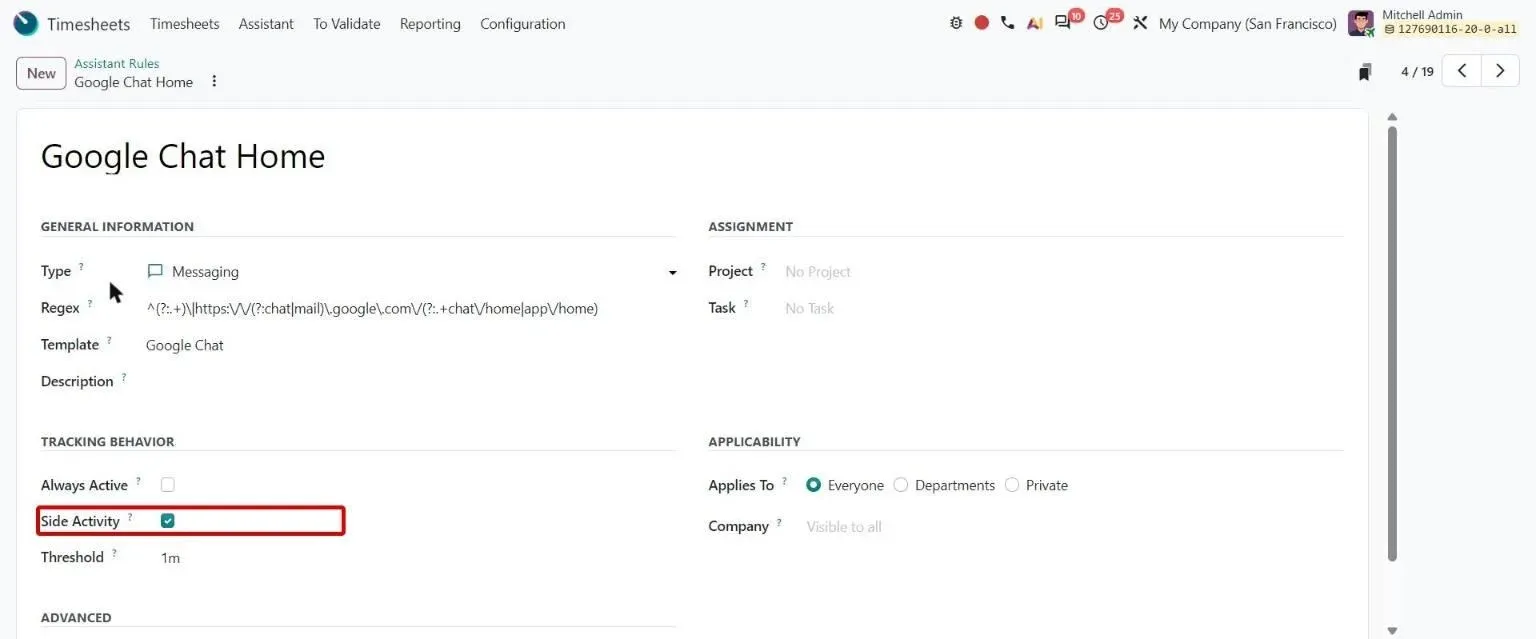Select the Private radio option
Viewport: 1536px width, 639px height.
pos(1012,485)
